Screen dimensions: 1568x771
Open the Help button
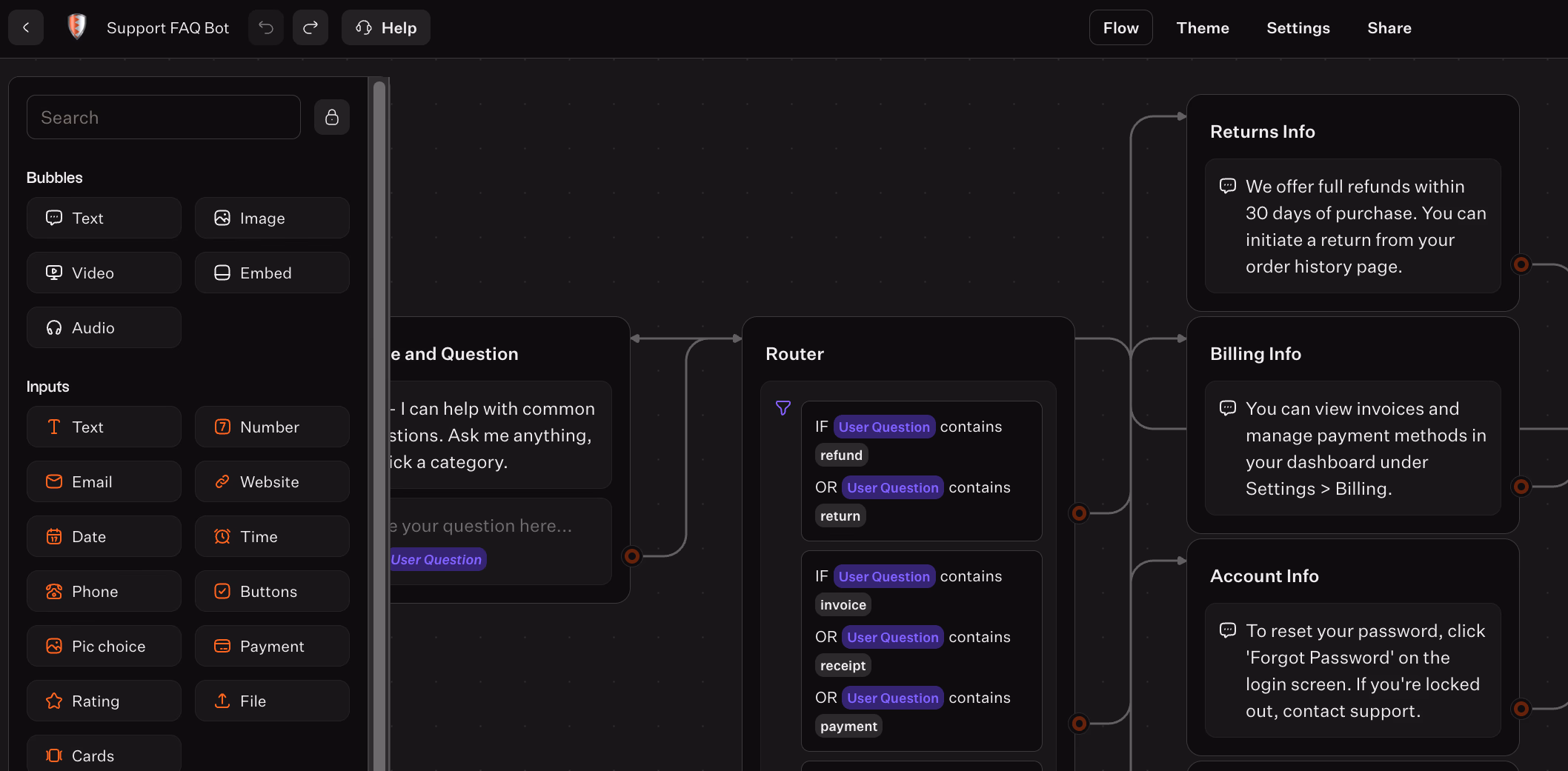pos(386,27)
